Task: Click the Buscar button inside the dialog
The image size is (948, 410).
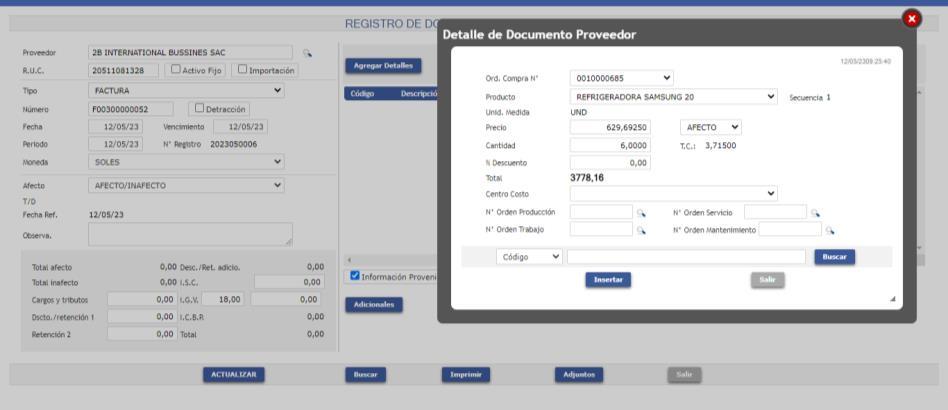Action: point(834,257)
